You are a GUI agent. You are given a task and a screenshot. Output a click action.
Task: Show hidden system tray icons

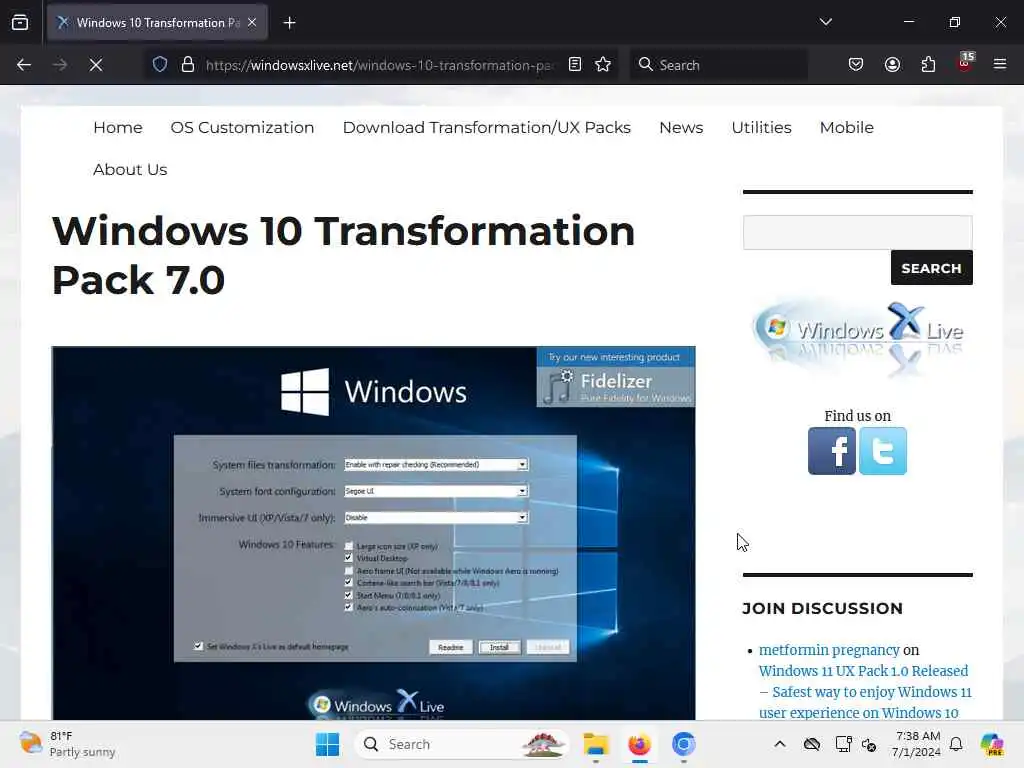click(x=780, y=744)
